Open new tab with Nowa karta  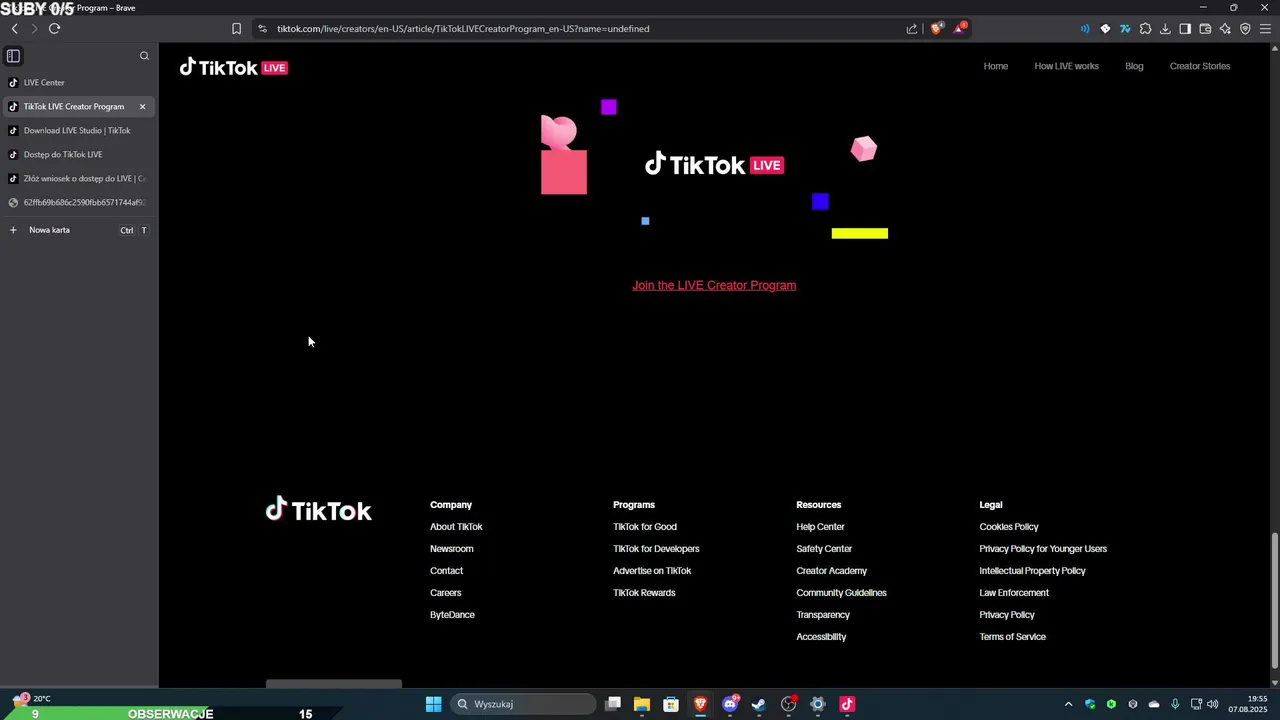coord(78,230)
